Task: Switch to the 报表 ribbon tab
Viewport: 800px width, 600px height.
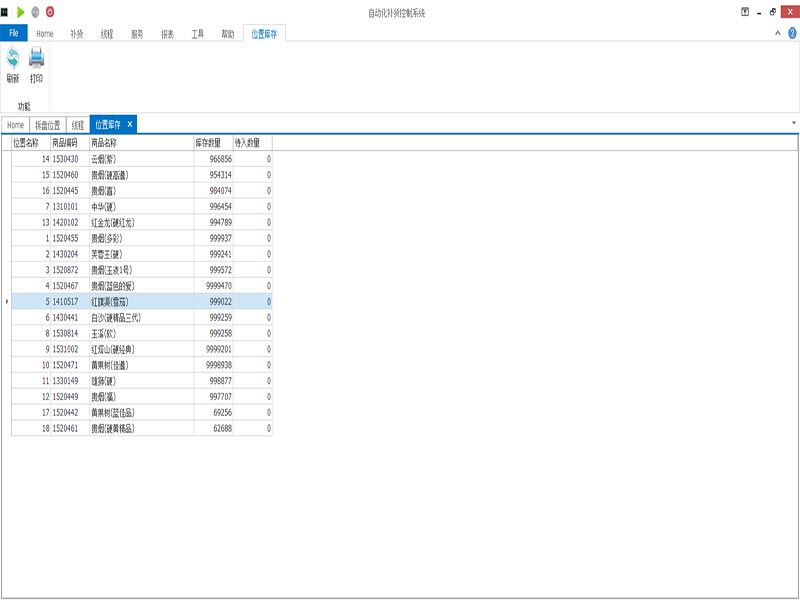Action: point(167,33)
